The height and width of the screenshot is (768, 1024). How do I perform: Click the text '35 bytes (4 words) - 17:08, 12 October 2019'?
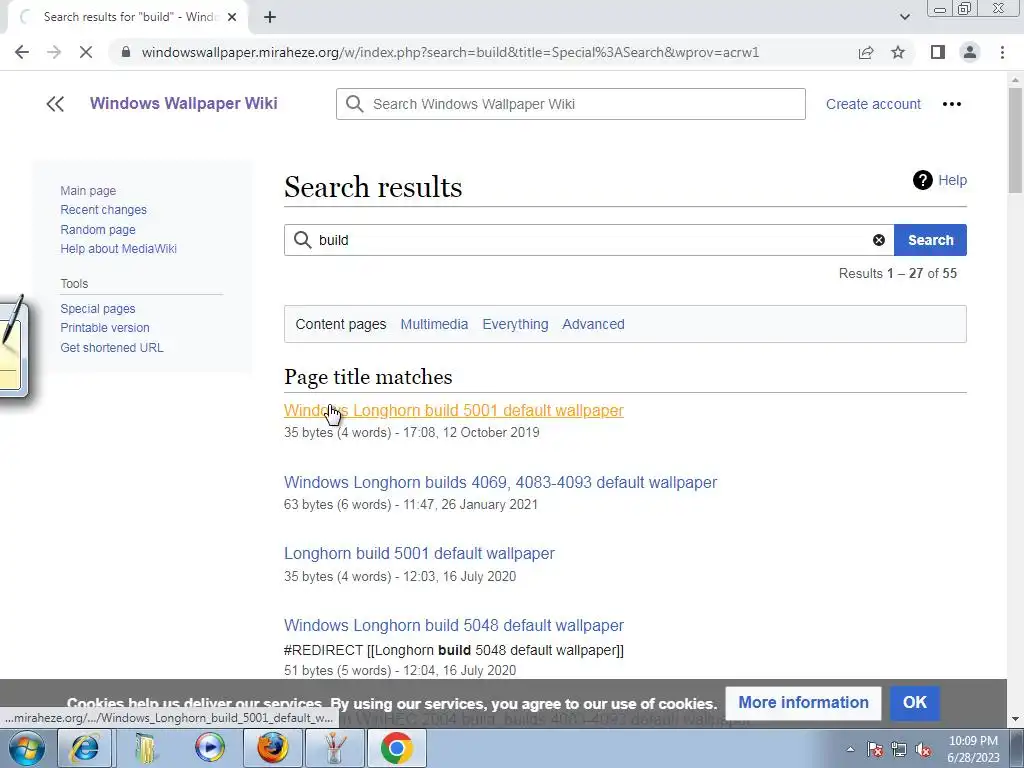click(x=411, y=432)
